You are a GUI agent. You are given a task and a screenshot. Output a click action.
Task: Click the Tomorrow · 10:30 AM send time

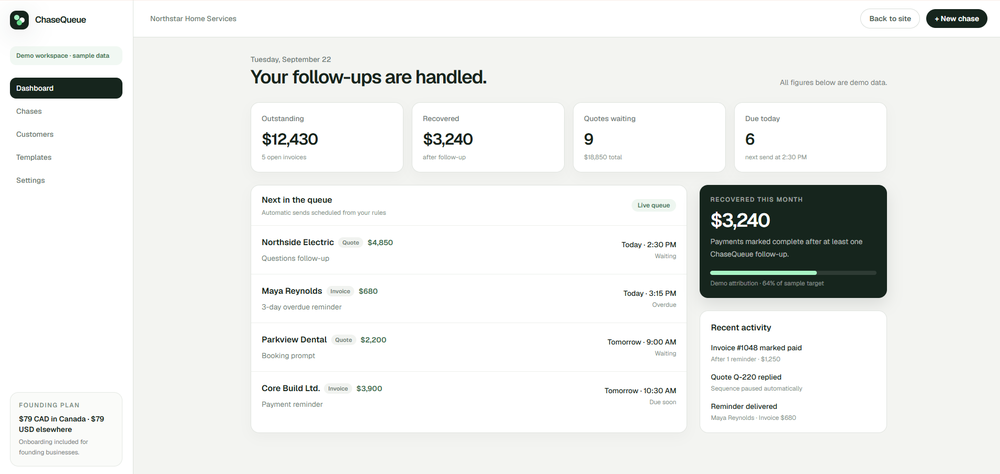point(640,390)
